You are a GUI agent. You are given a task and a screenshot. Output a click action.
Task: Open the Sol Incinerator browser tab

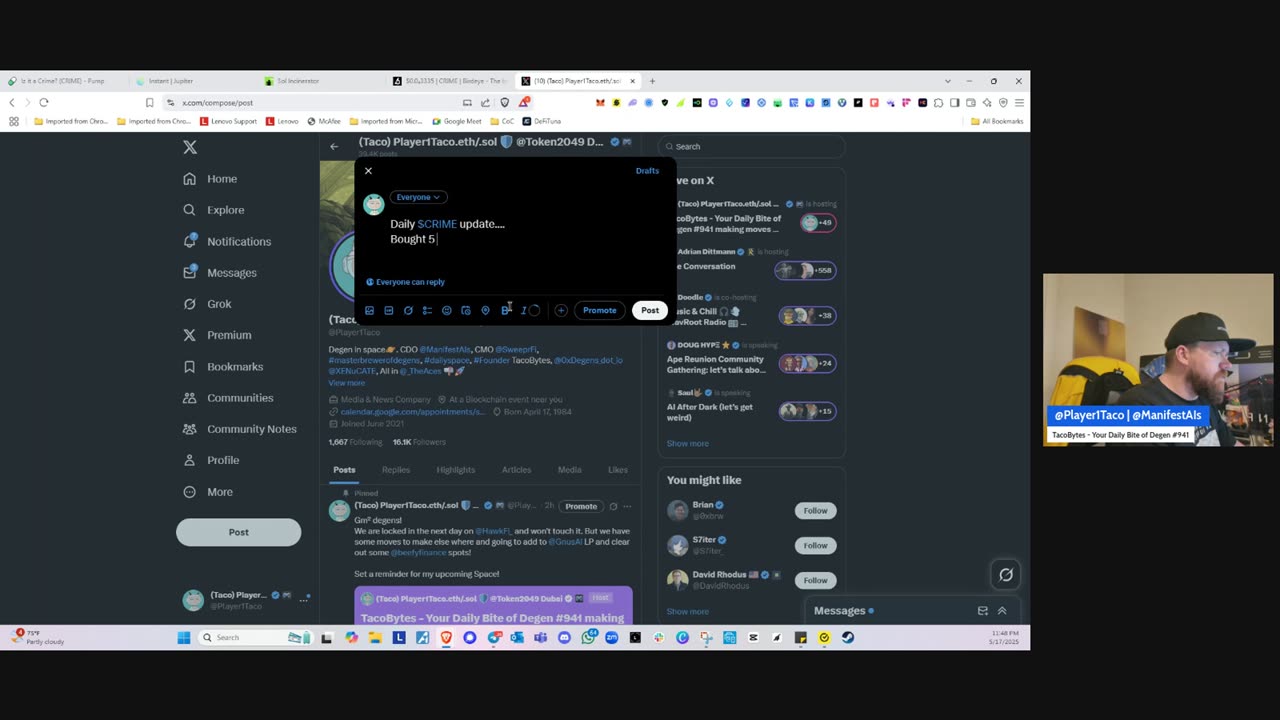320,81
